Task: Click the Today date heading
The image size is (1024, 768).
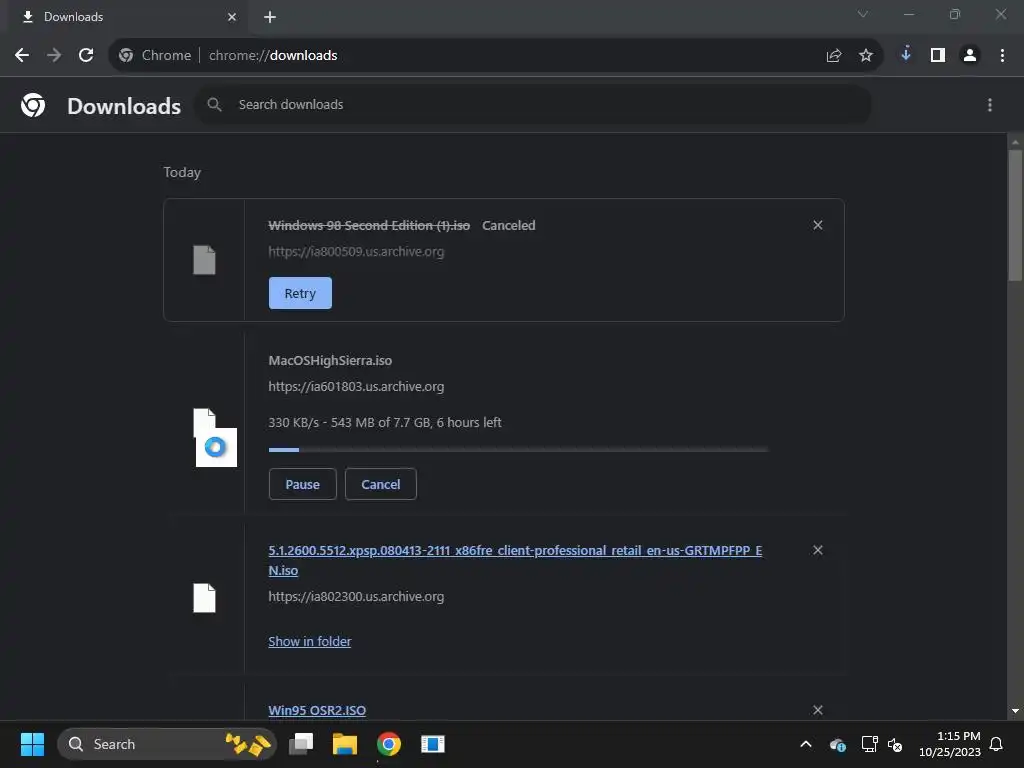Action: tap(182, 172)
